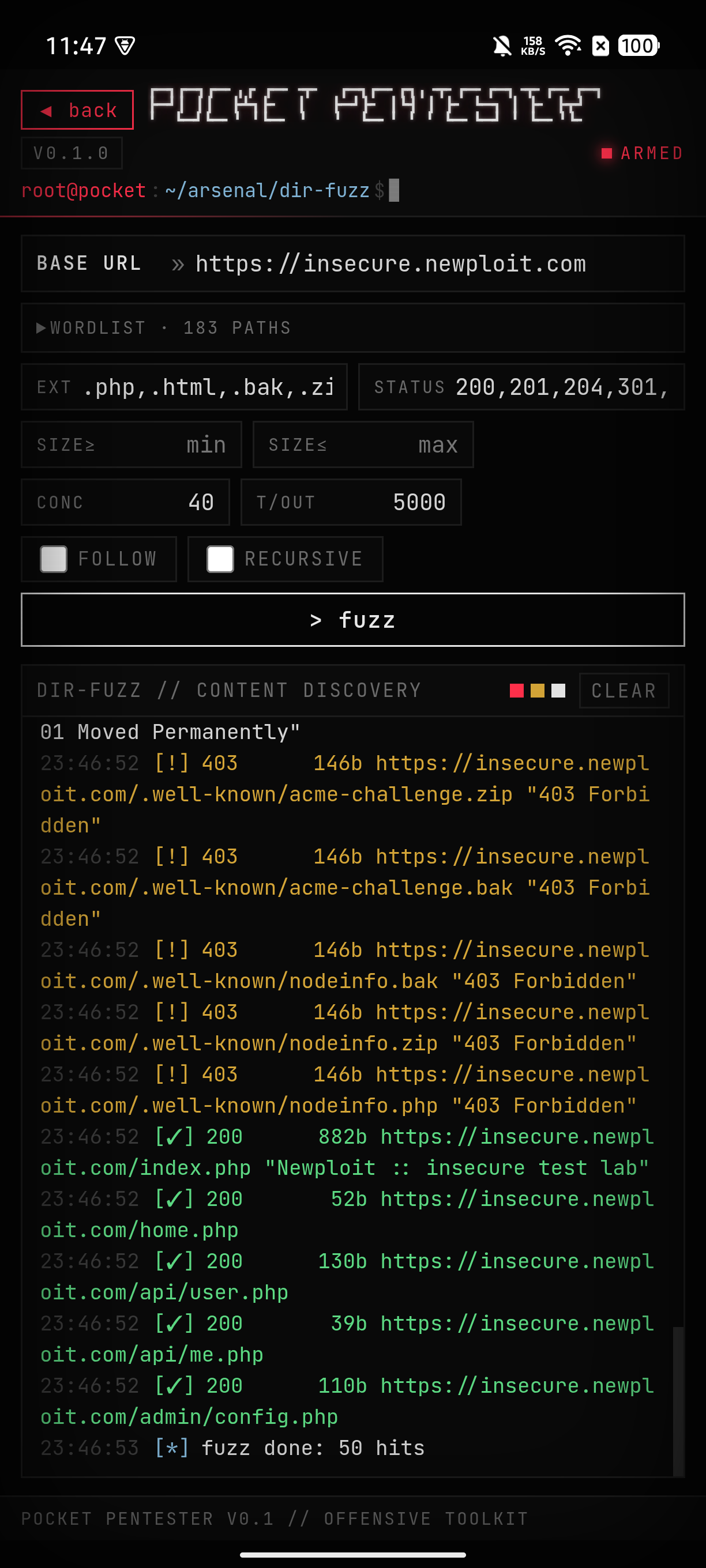Set the maximum SIZE≤ field
This screenshot has width=706, height=1568.
(363, 444)
